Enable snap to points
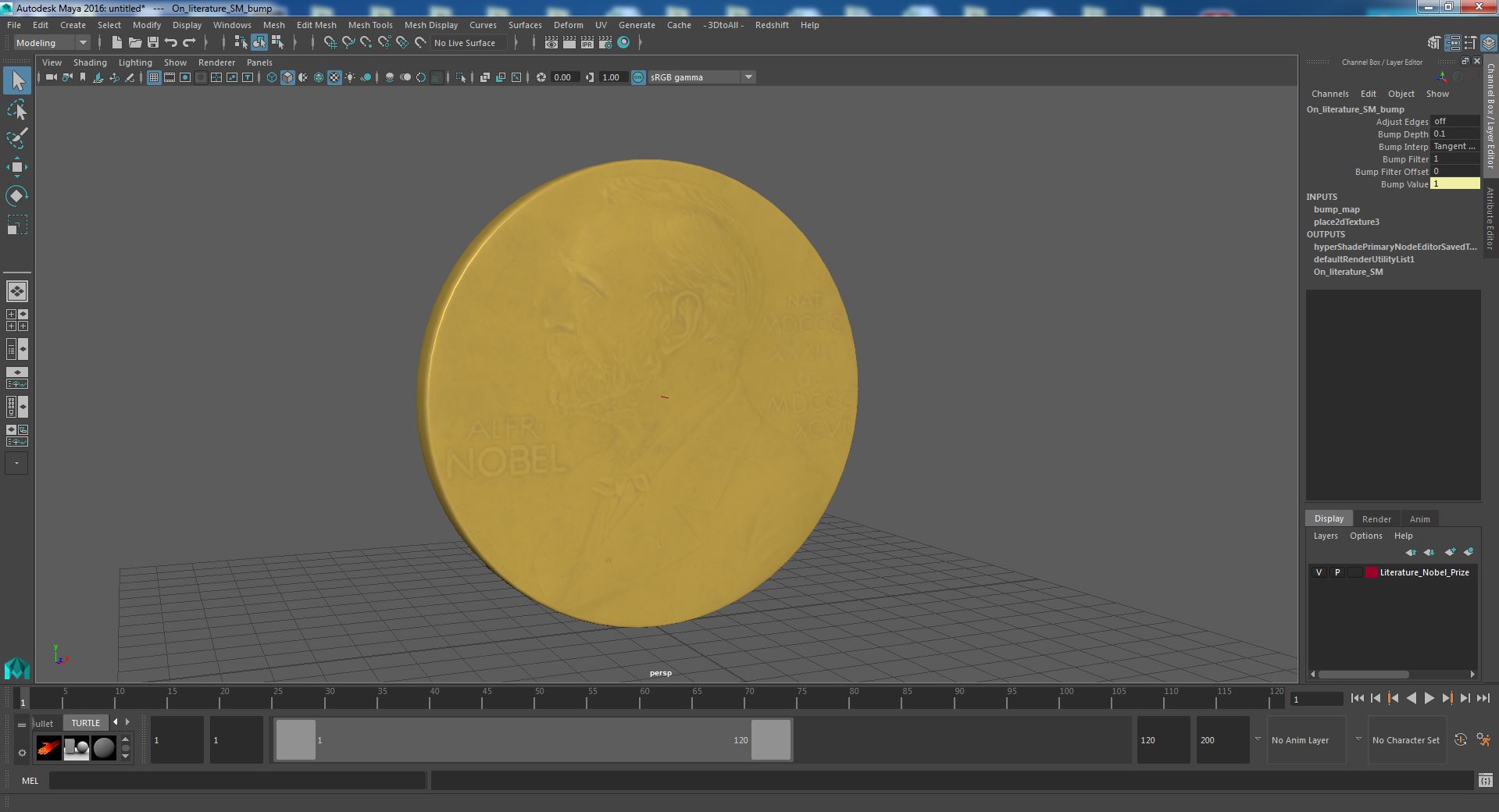The image size is (1499, 812). point(366,43)
